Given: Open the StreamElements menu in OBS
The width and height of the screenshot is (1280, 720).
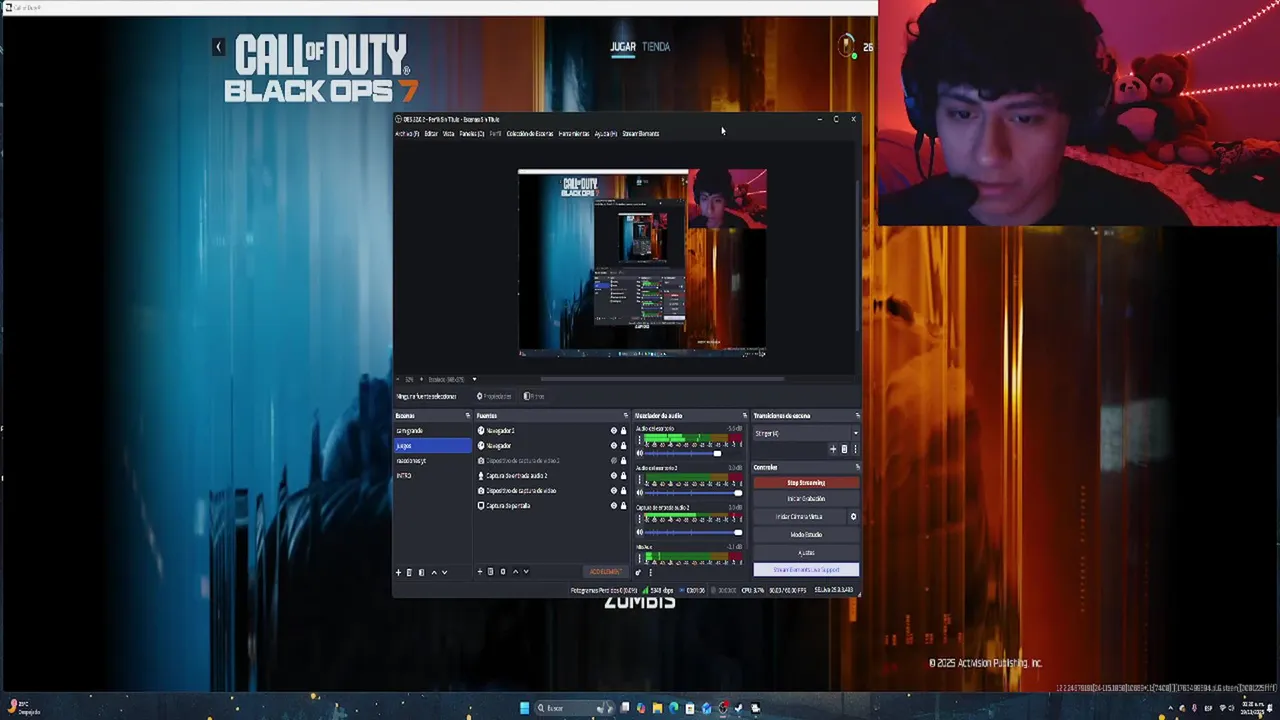Looking at the screenshot, I should pyautogui.click(x=641, y=133).
